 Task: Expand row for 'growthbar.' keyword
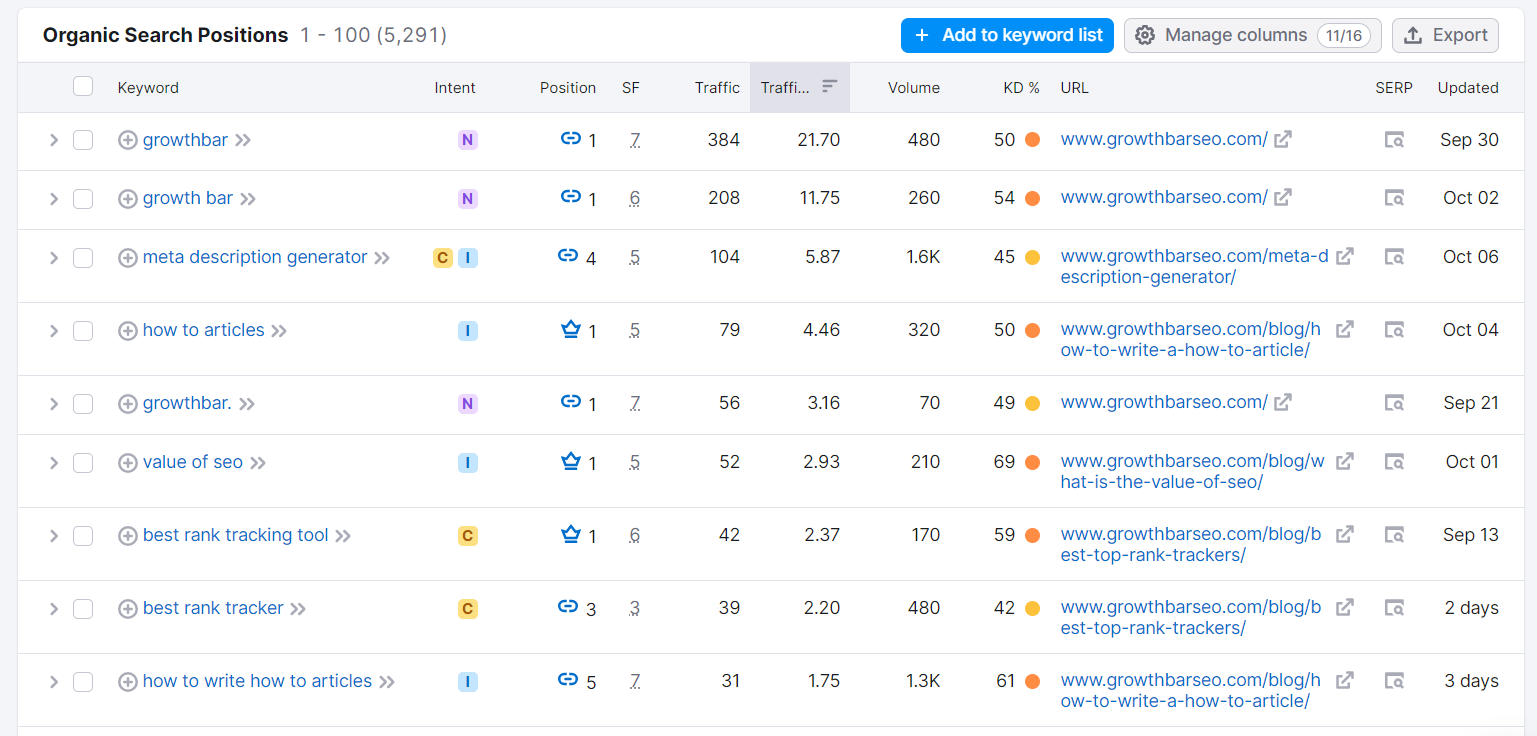[54, 404]
